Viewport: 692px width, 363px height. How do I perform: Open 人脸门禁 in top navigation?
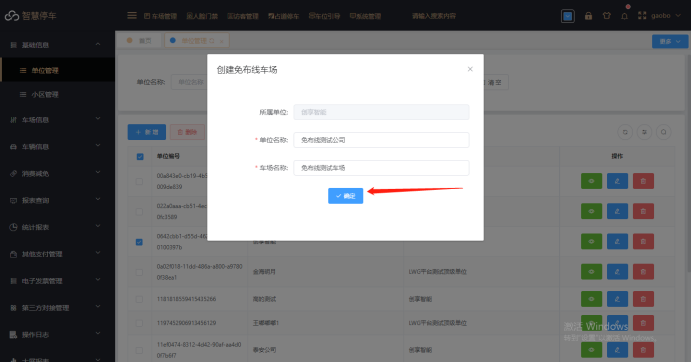point(202,16)
